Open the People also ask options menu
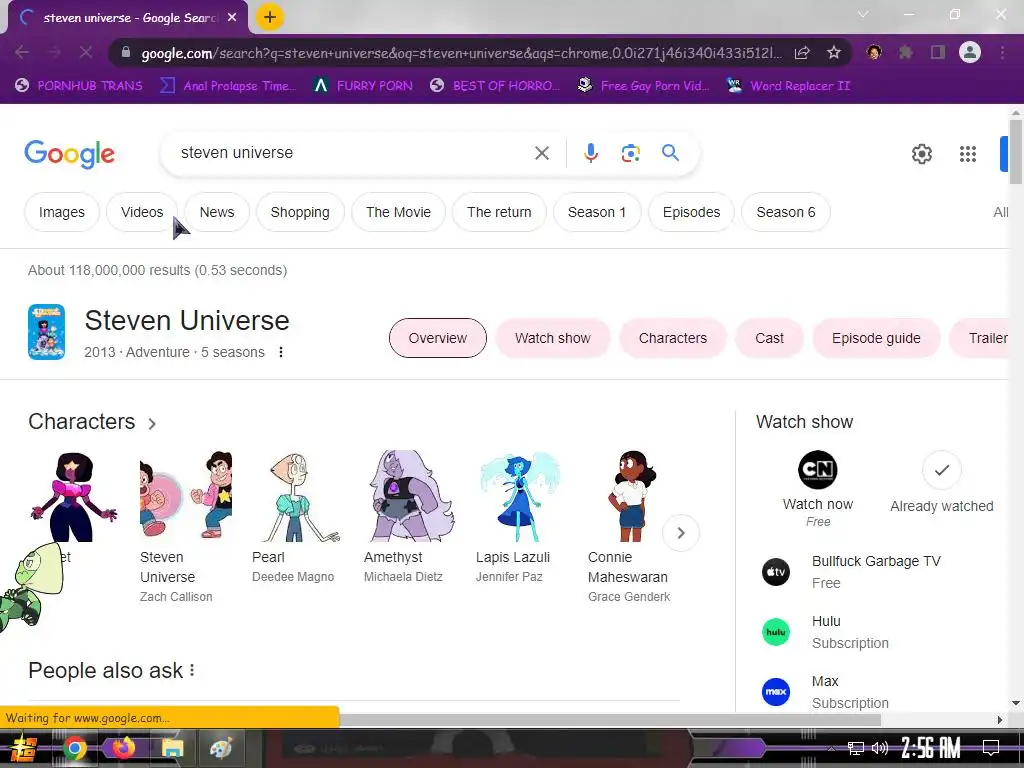The height and width of the screenshot is (768, 1024). [x=192, y=670]
